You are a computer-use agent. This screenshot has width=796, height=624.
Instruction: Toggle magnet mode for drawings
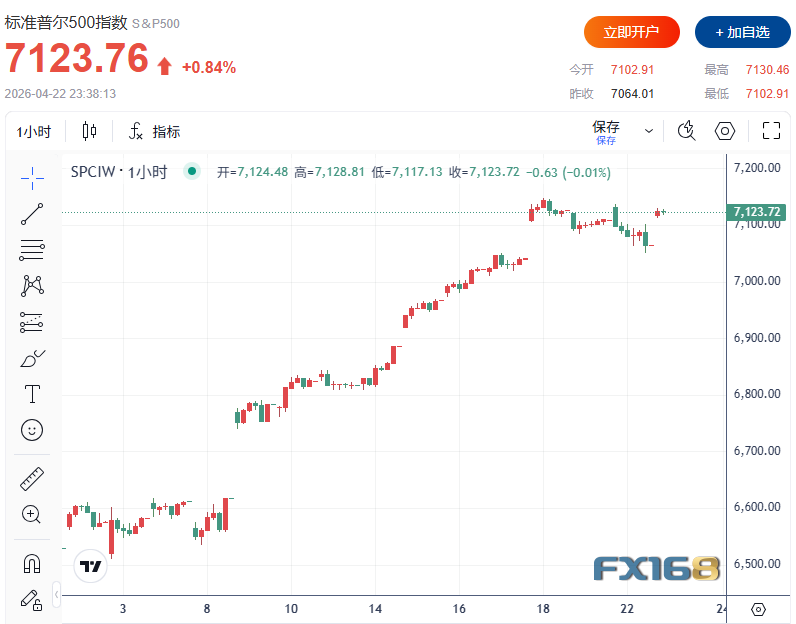click(x=32, y=563)
